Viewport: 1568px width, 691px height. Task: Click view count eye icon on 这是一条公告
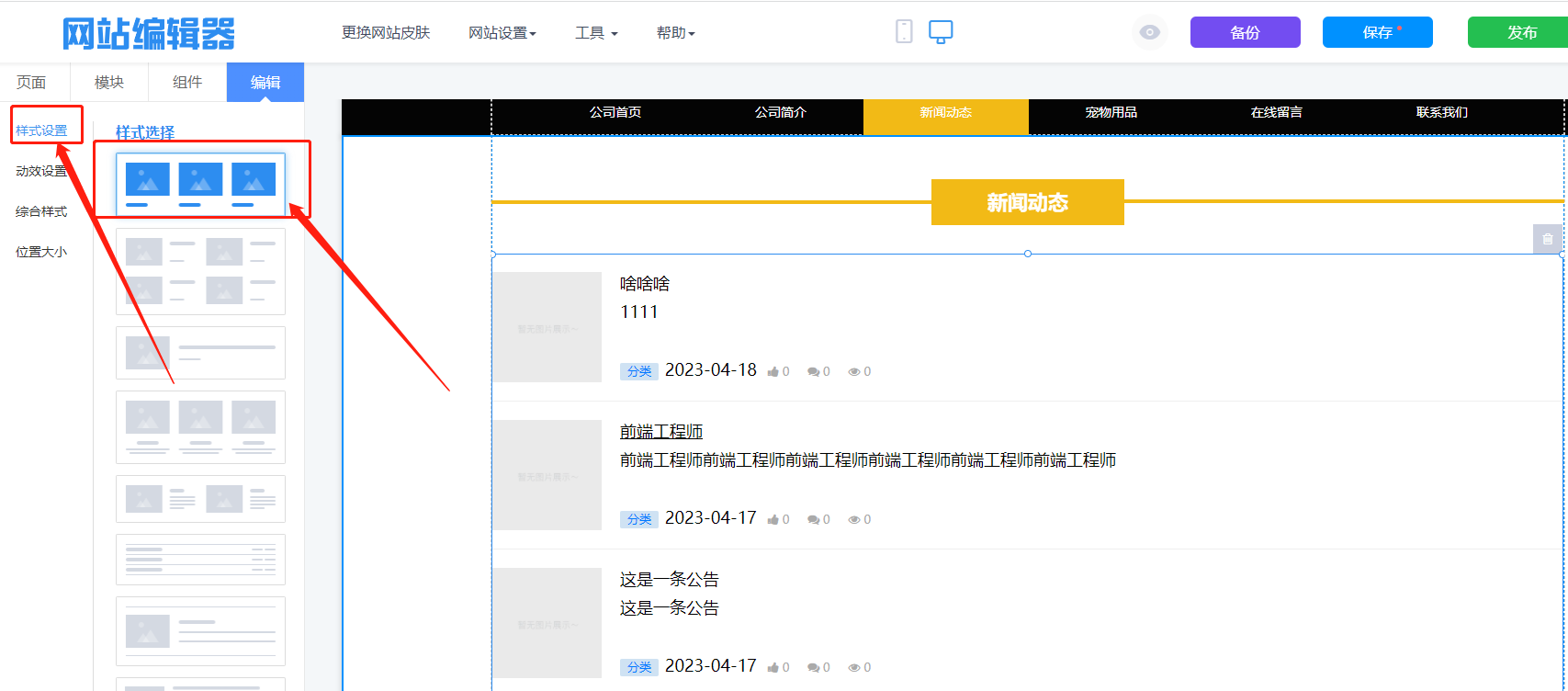pos(854,668)
